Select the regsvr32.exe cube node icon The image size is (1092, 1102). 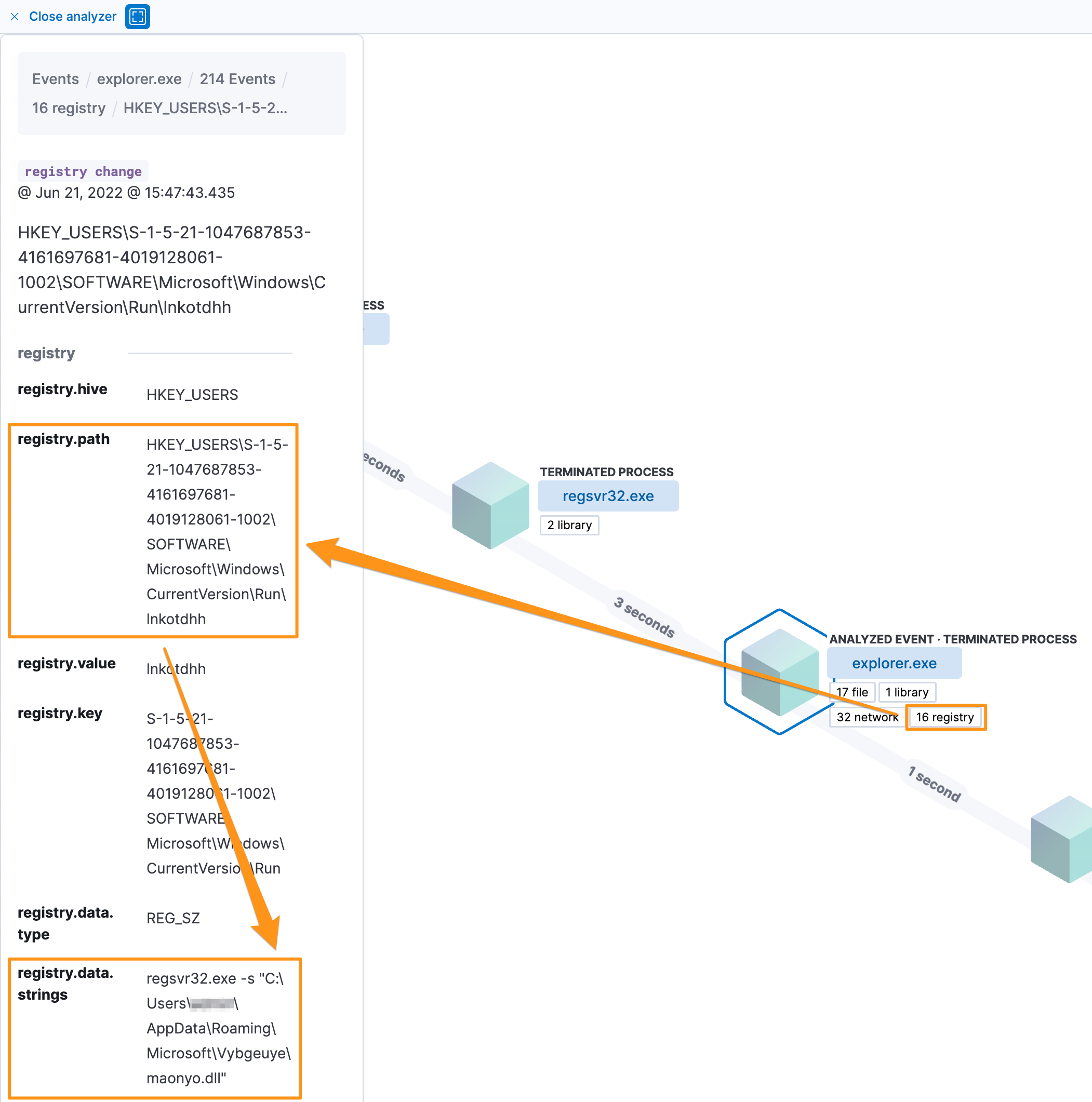490,505
